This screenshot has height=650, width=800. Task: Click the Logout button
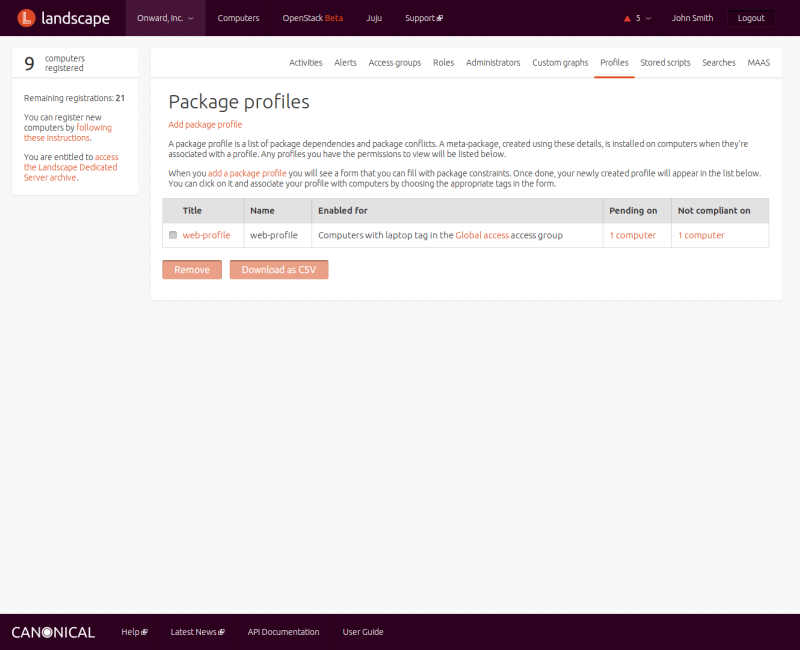point(750,18)
